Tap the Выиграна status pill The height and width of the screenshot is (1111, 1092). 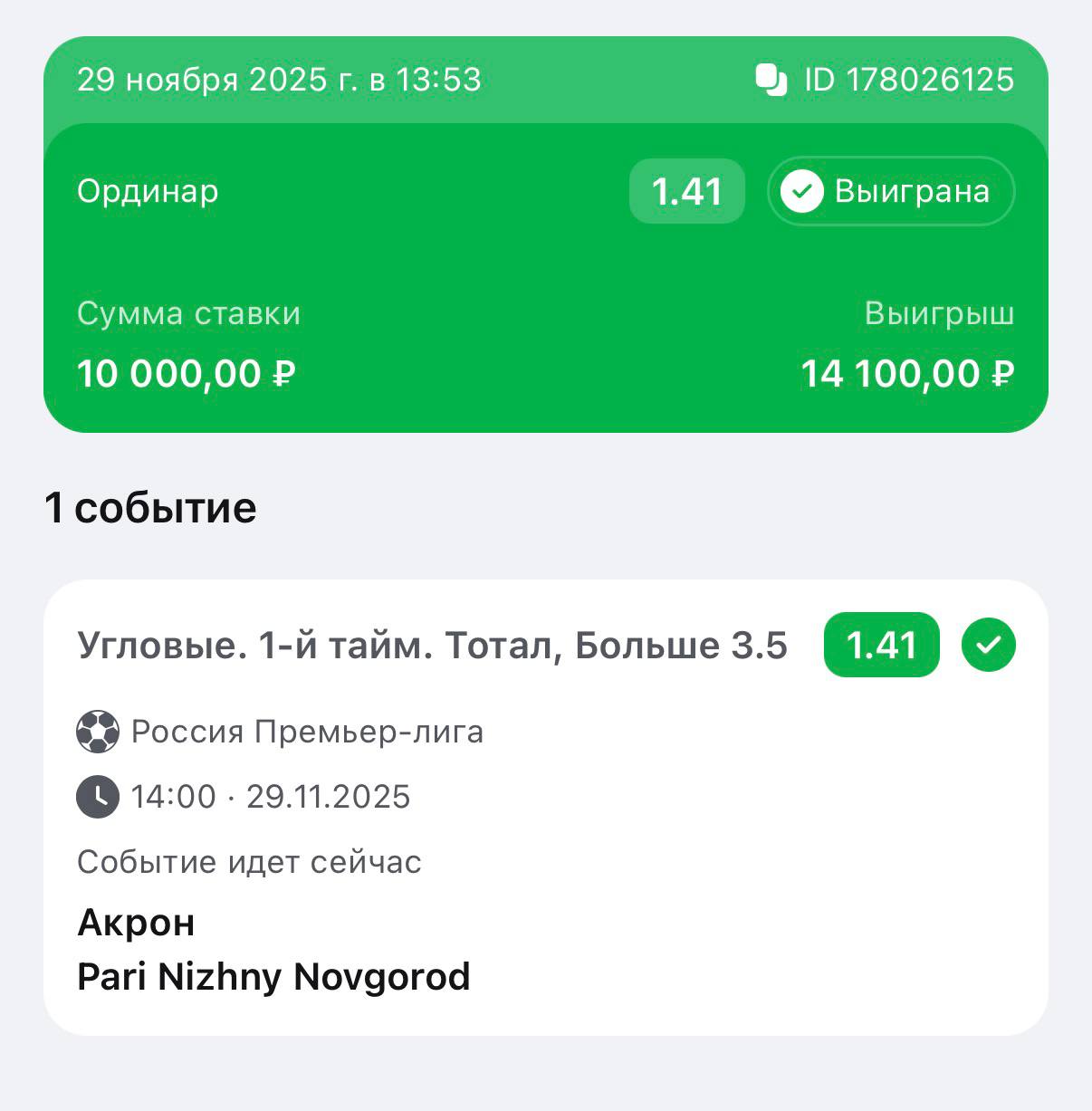(x=891, y=191)
